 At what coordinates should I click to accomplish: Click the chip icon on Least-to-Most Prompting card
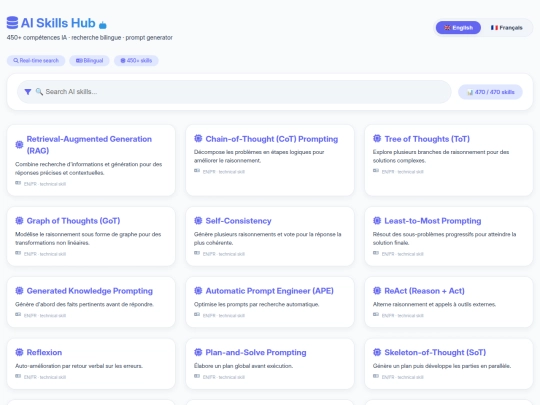(x=377, y=220)
